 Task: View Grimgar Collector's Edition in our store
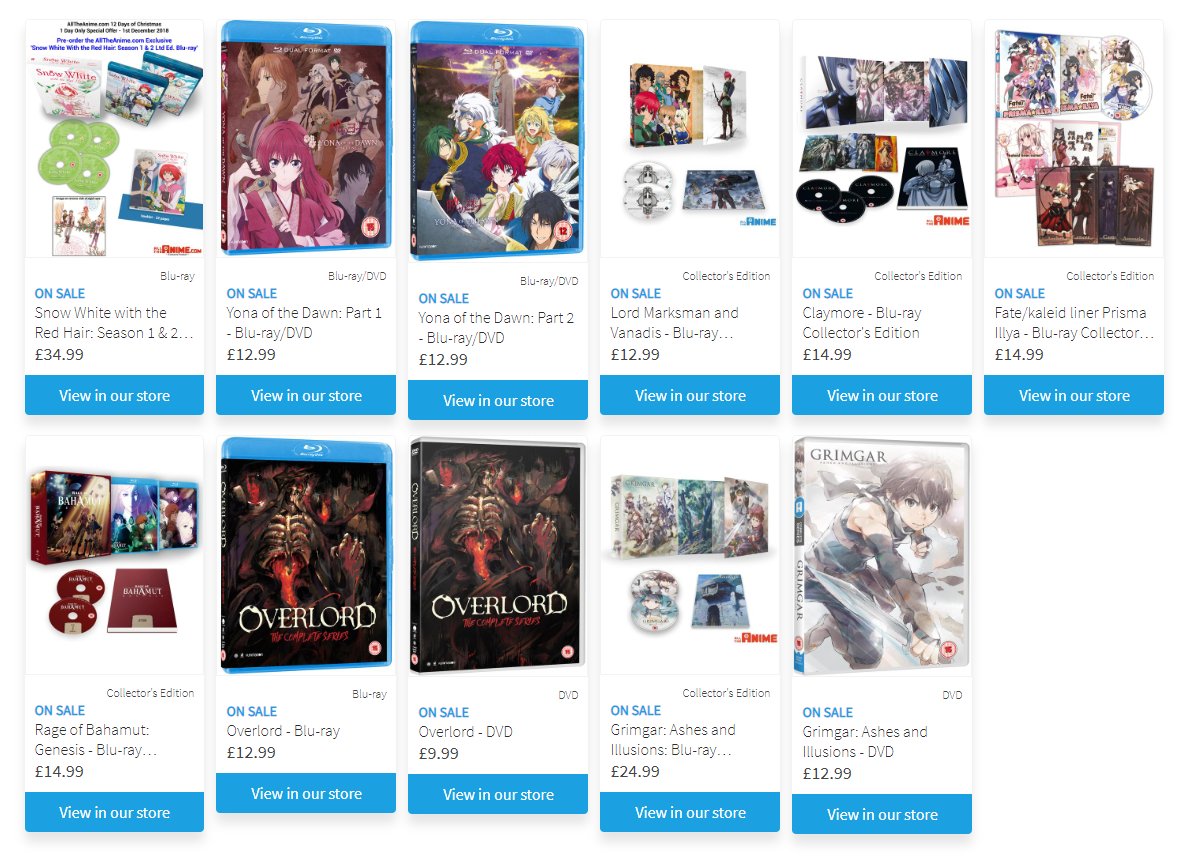[690, 813]
